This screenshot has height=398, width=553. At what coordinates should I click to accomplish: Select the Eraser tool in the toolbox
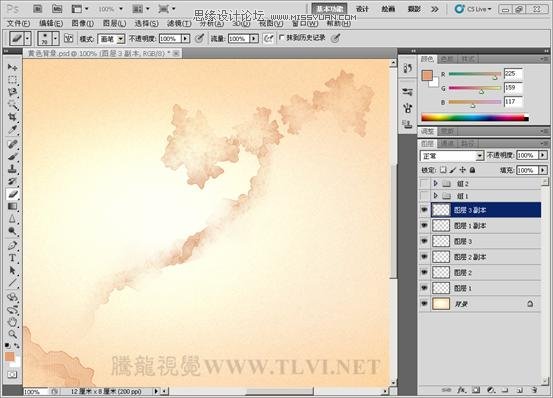12,194
